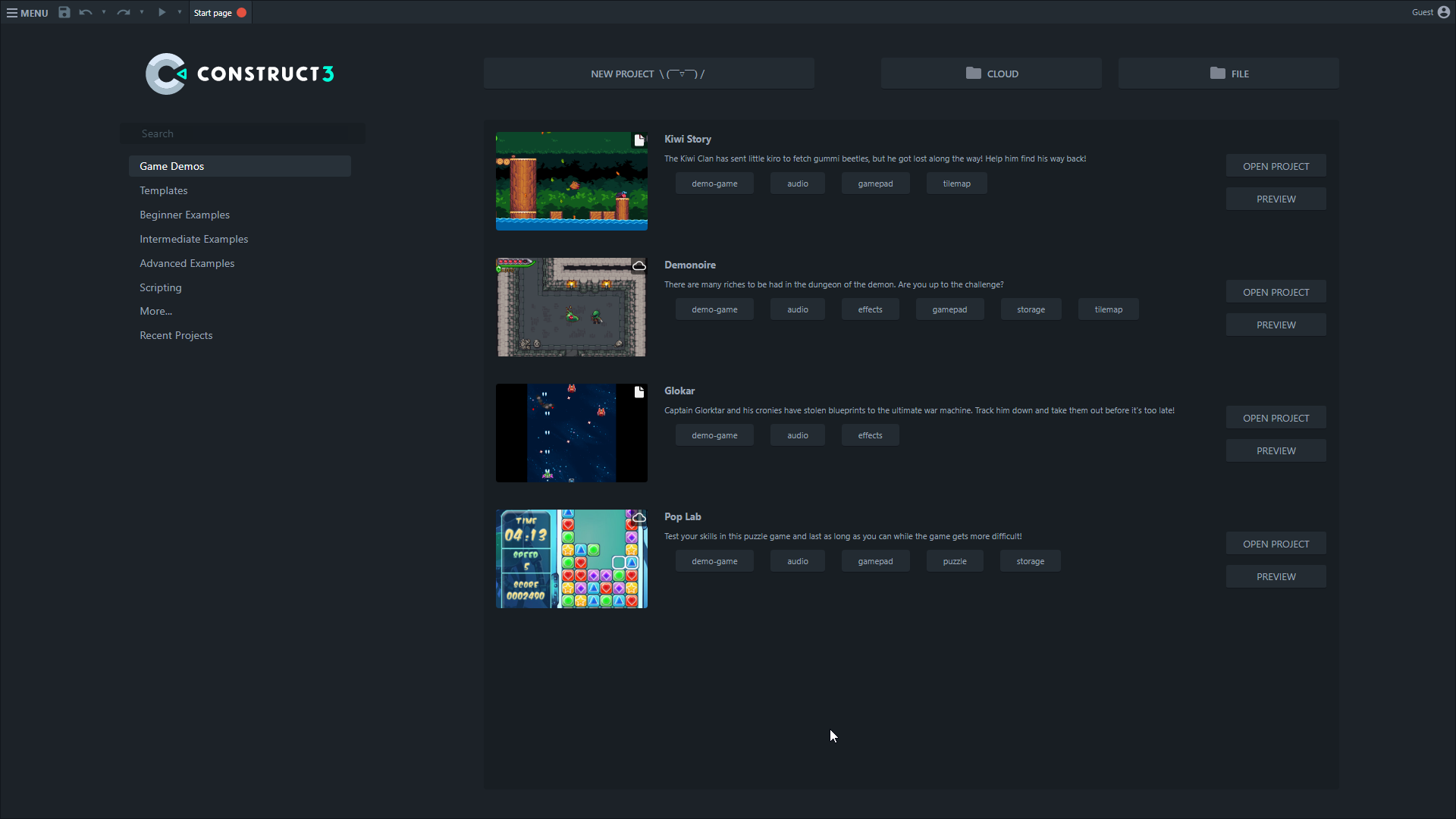Click the Pop Lab game thumbnail
The height and width of the screenshot is (819, 1456).
pos(572,559)
